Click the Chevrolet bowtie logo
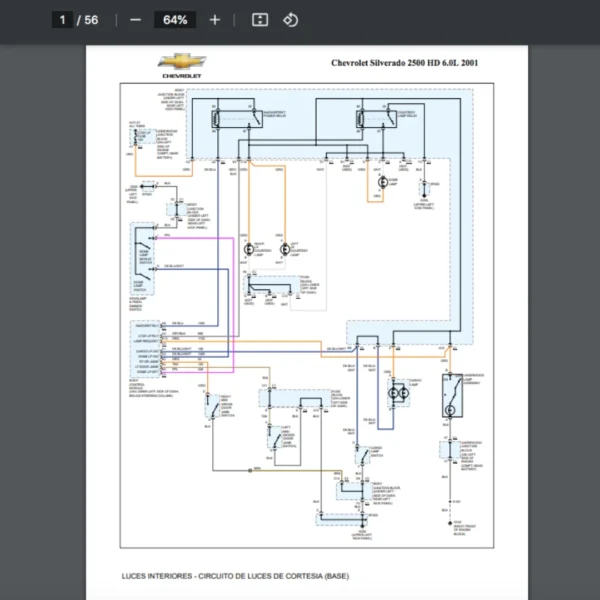 click(180, 63)
